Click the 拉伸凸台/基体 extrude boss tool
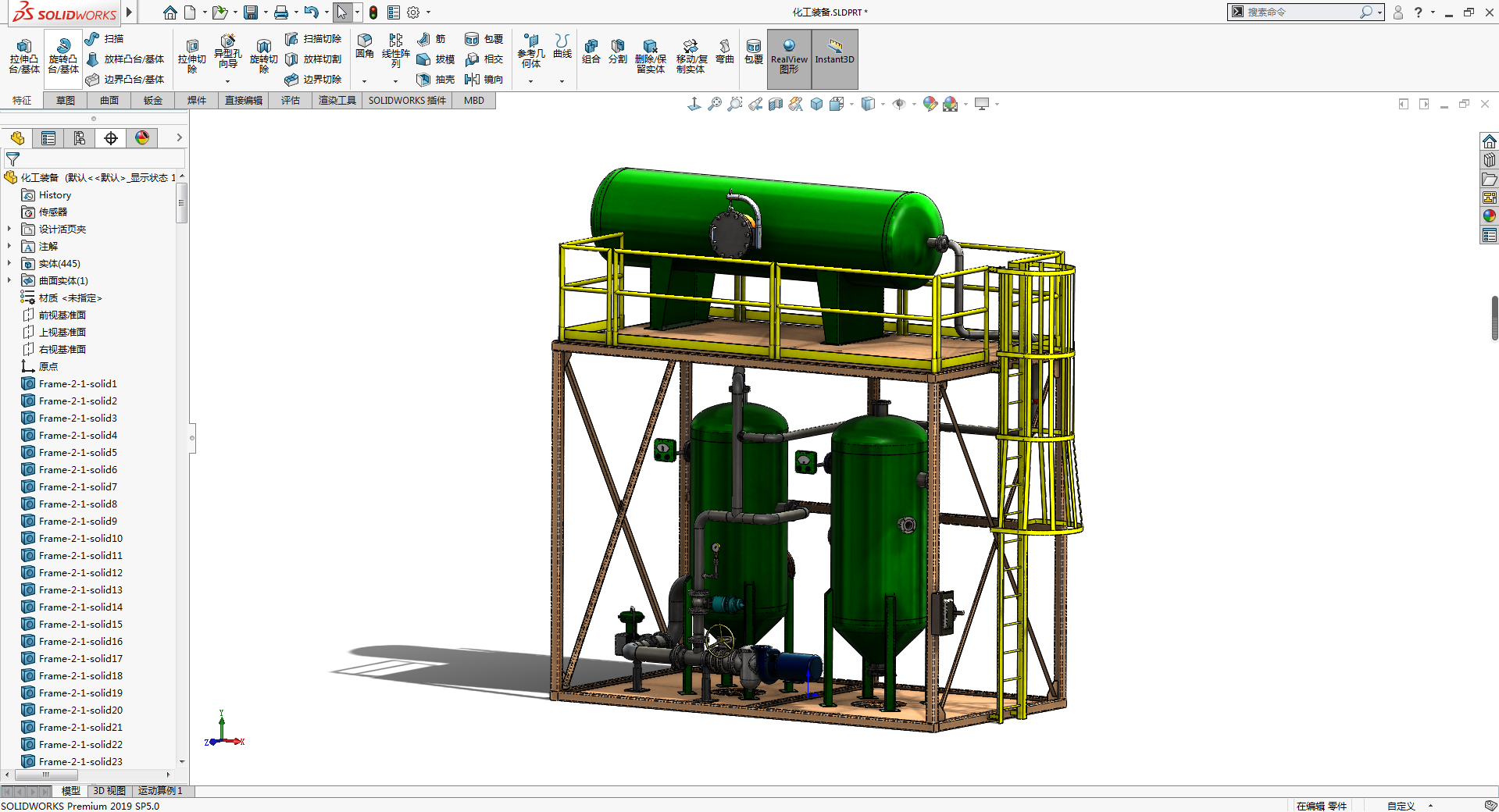The width and height of the screenshot is (1499, 812). (24, 56)
